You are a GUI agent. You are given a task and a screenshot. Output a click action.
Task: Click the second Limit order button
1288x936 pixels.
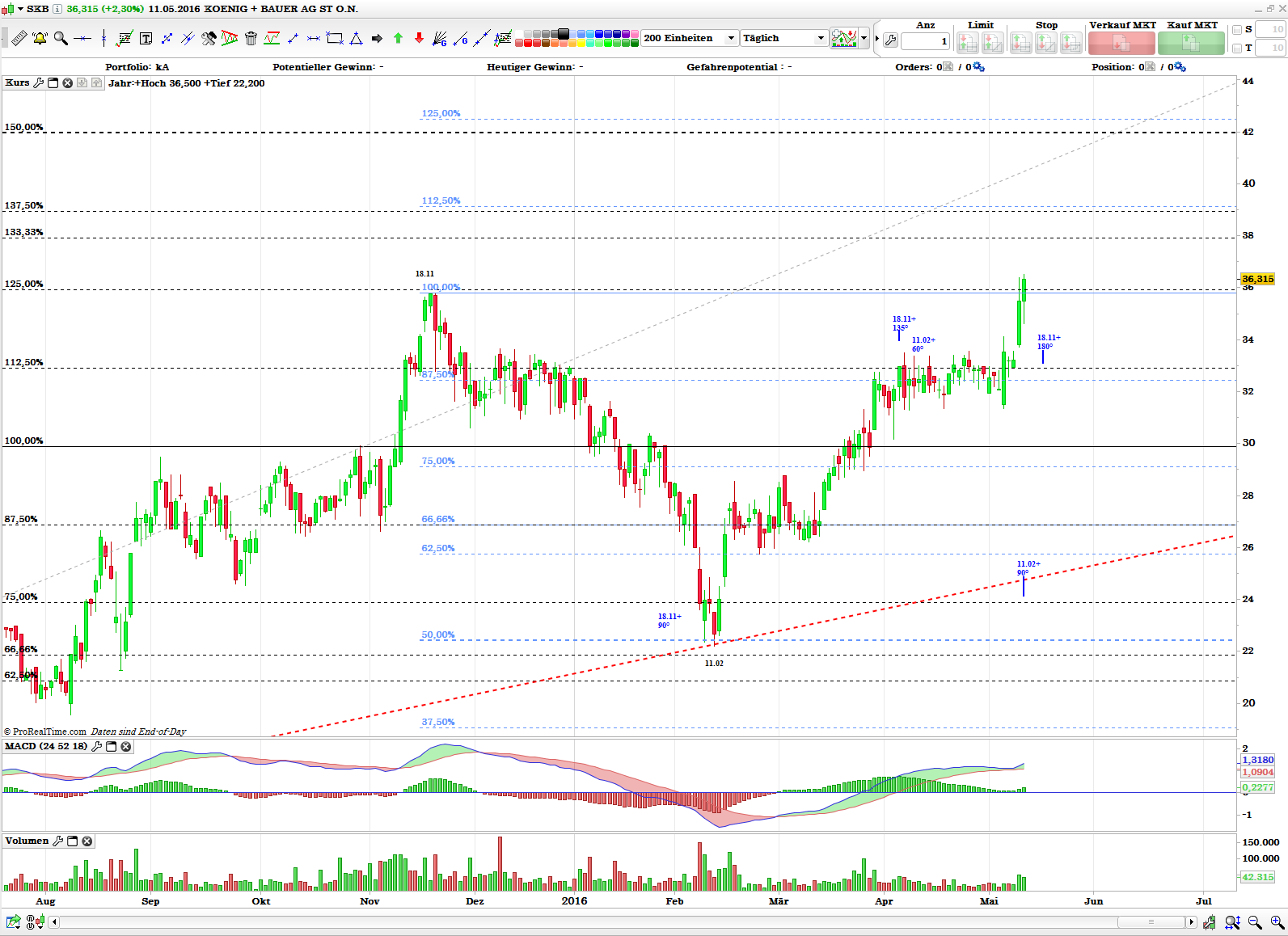coord(993,42)
